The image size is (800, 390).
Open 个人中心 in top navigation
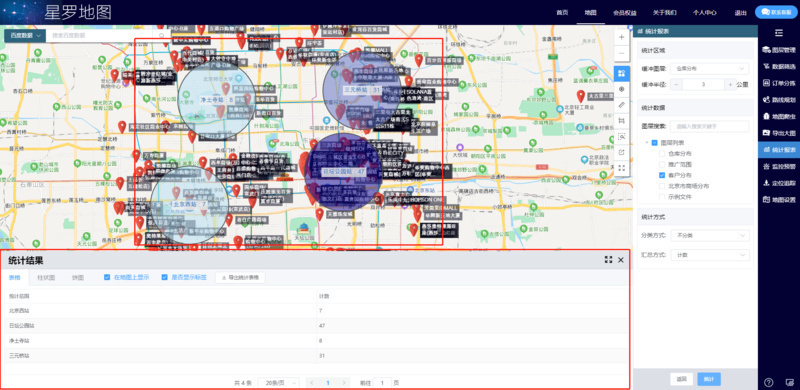click(705, 13)
